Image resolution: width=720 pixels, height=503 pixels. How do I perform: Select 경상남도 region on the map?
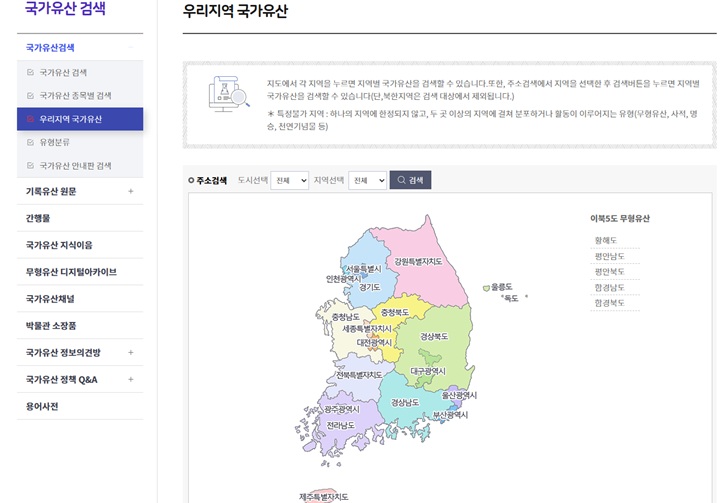pyautogui.click(x=405, y=402)
